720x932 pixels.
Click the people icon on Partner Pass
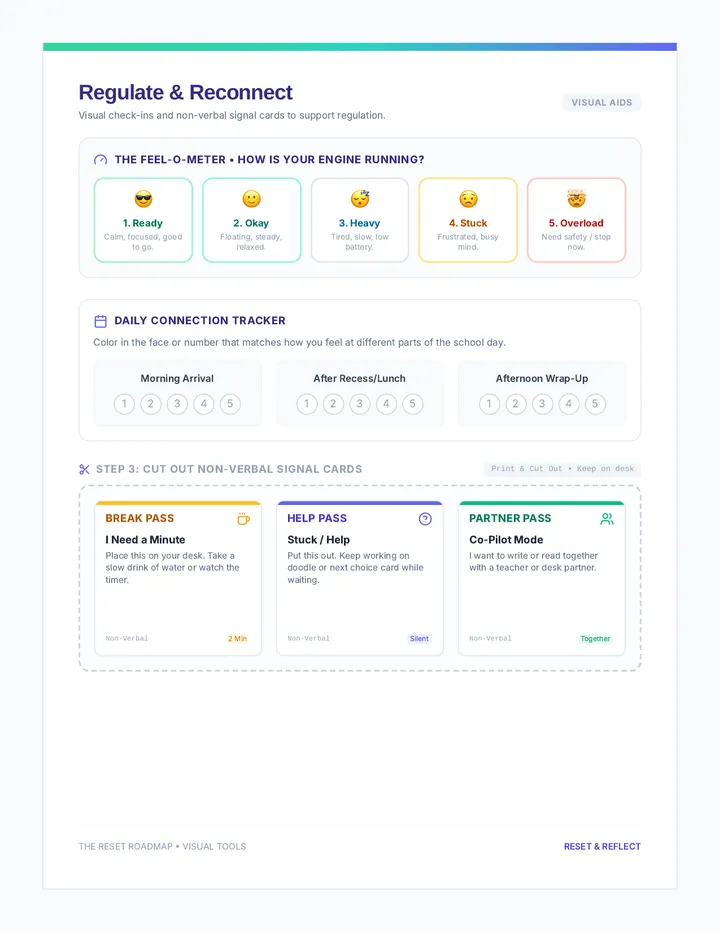[x=607, y=519]
